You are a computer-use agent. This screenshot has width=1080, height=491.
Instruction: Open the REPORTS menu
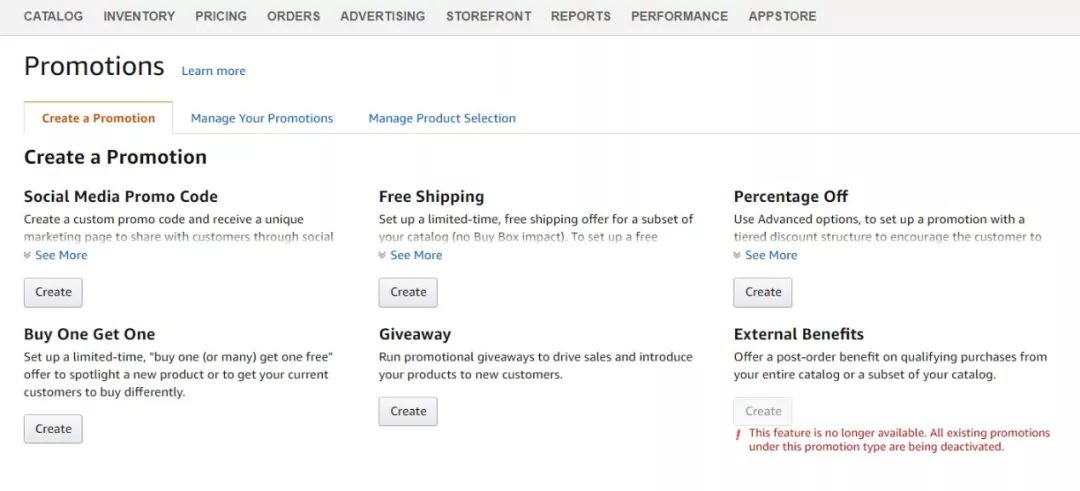coord(580,16)
